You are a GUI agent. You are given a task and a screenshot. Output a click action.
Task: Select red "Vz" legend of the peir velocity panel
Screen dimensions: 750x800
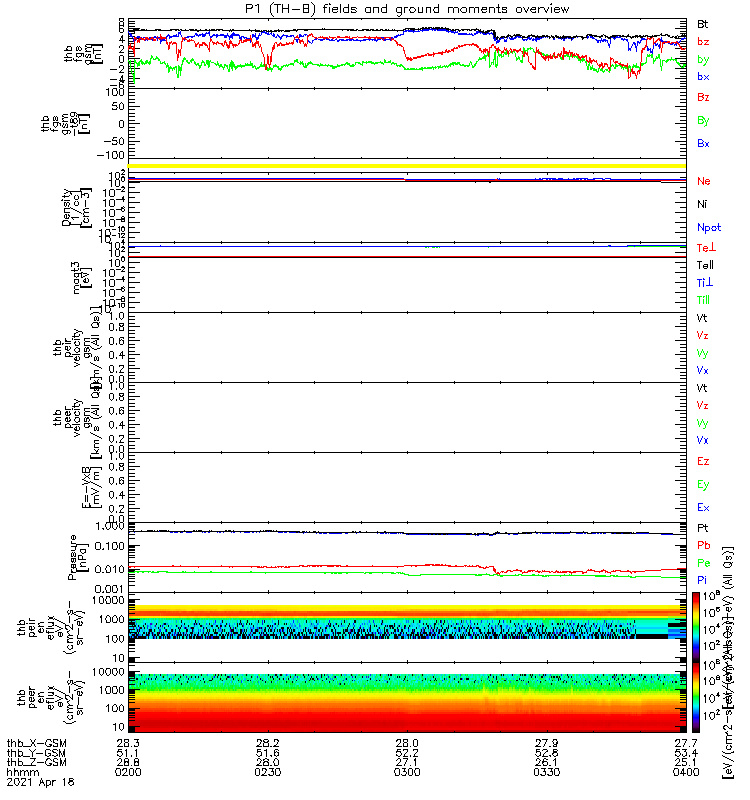pyautogui.click(x=703, y=335)
